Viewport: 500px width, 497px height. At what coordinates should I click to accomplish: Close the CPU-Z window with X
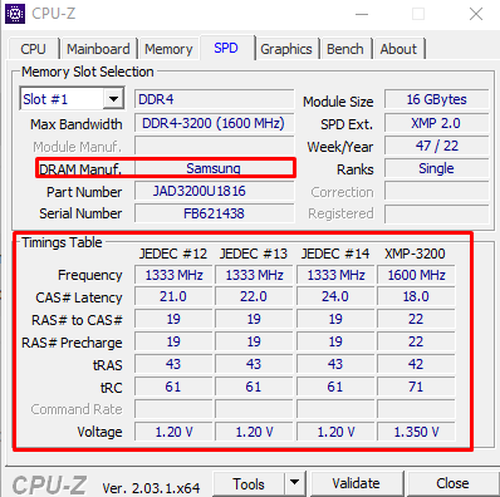(x=476, y=14)
